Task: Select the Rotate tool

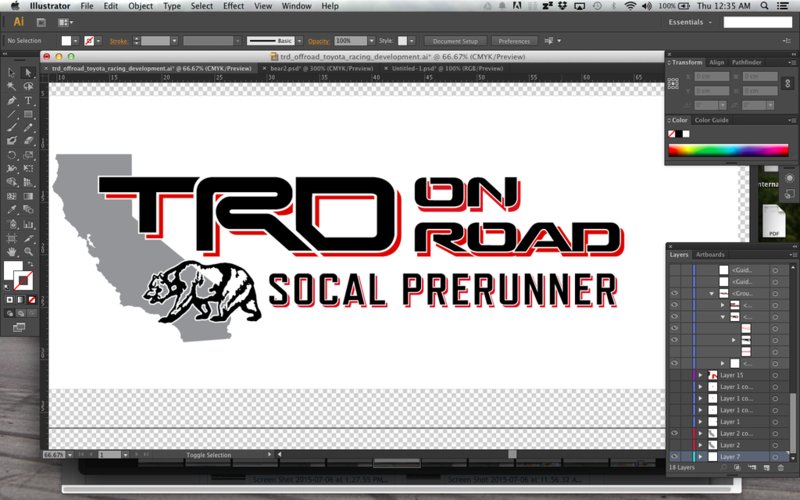Action: pos(11,155)
